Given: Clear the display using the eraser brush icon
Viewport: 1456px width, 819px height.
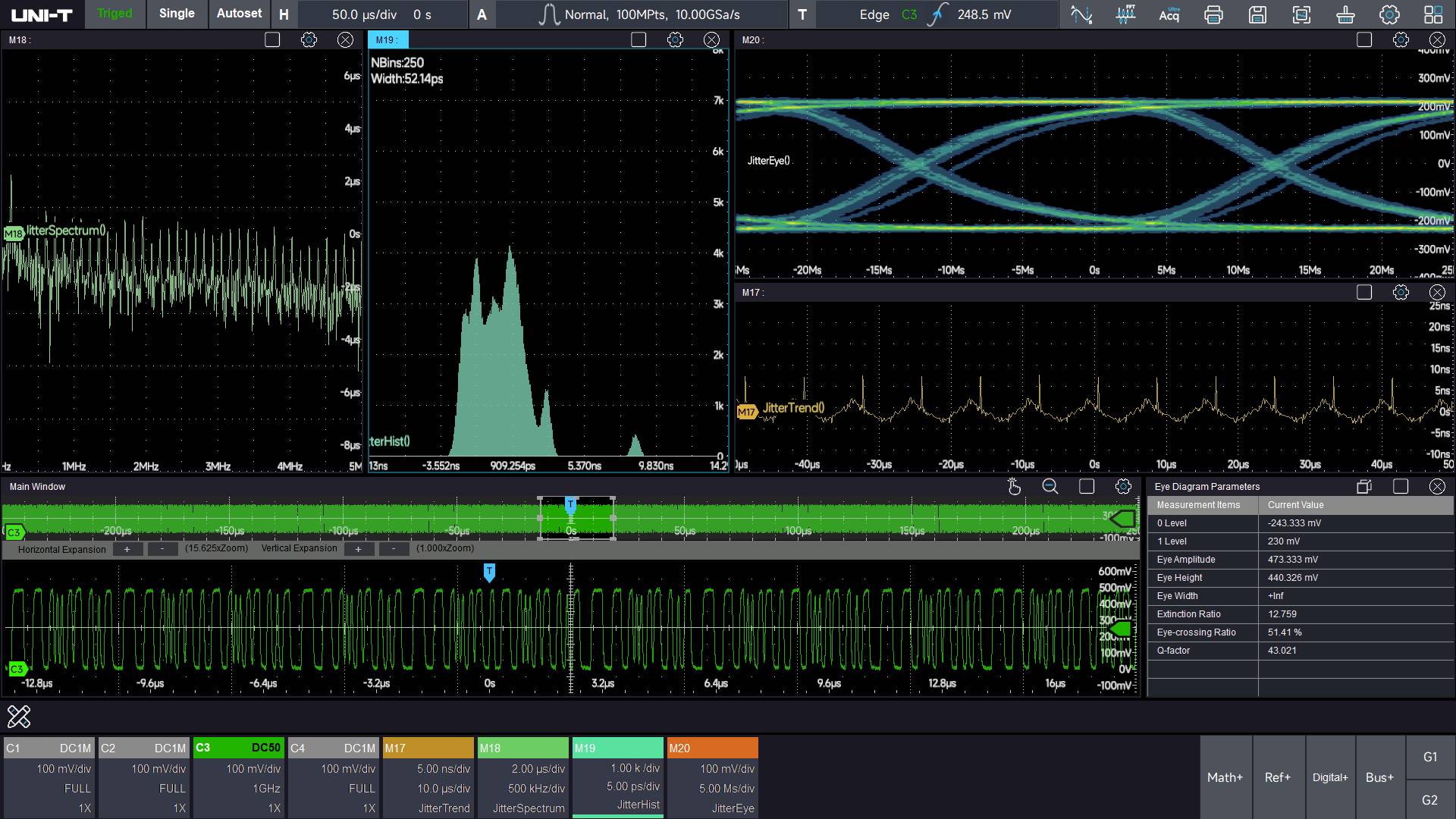Looking at the screenshot, I should pos(1345,14).
